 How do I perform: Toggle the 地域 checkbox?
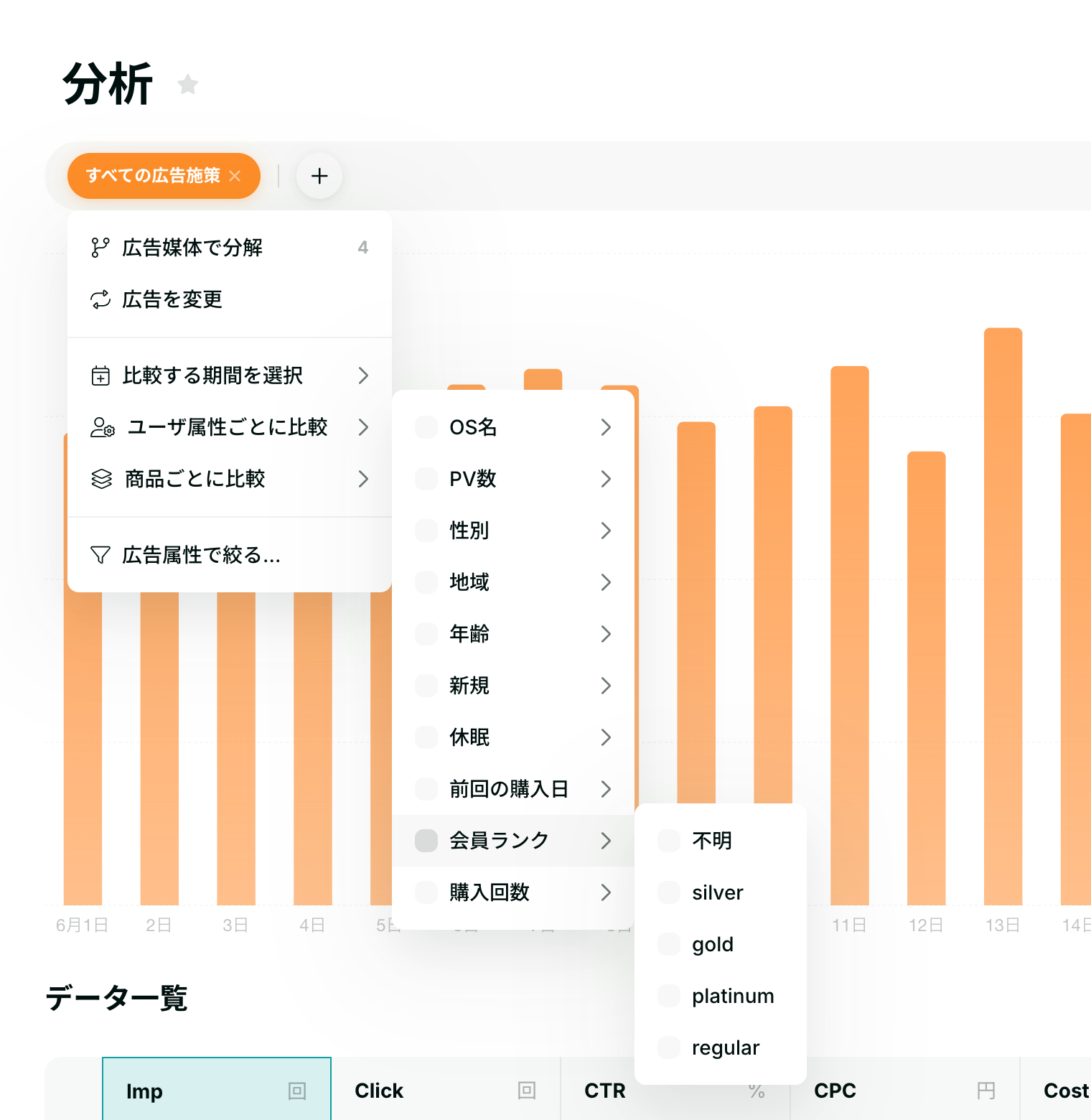point(426,582)
